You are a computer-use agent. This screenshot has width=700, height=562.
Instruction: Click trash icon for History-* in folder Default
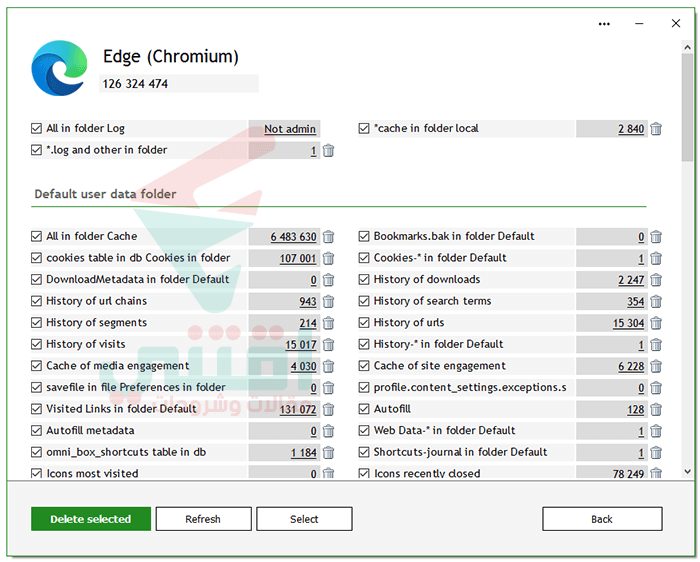[656, 345]
